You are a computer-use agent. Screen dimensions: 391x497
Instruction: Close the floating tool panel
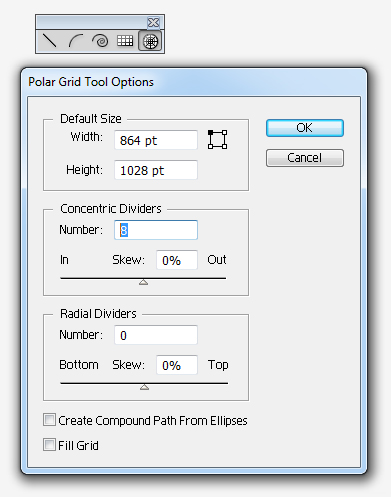[153, 23]
